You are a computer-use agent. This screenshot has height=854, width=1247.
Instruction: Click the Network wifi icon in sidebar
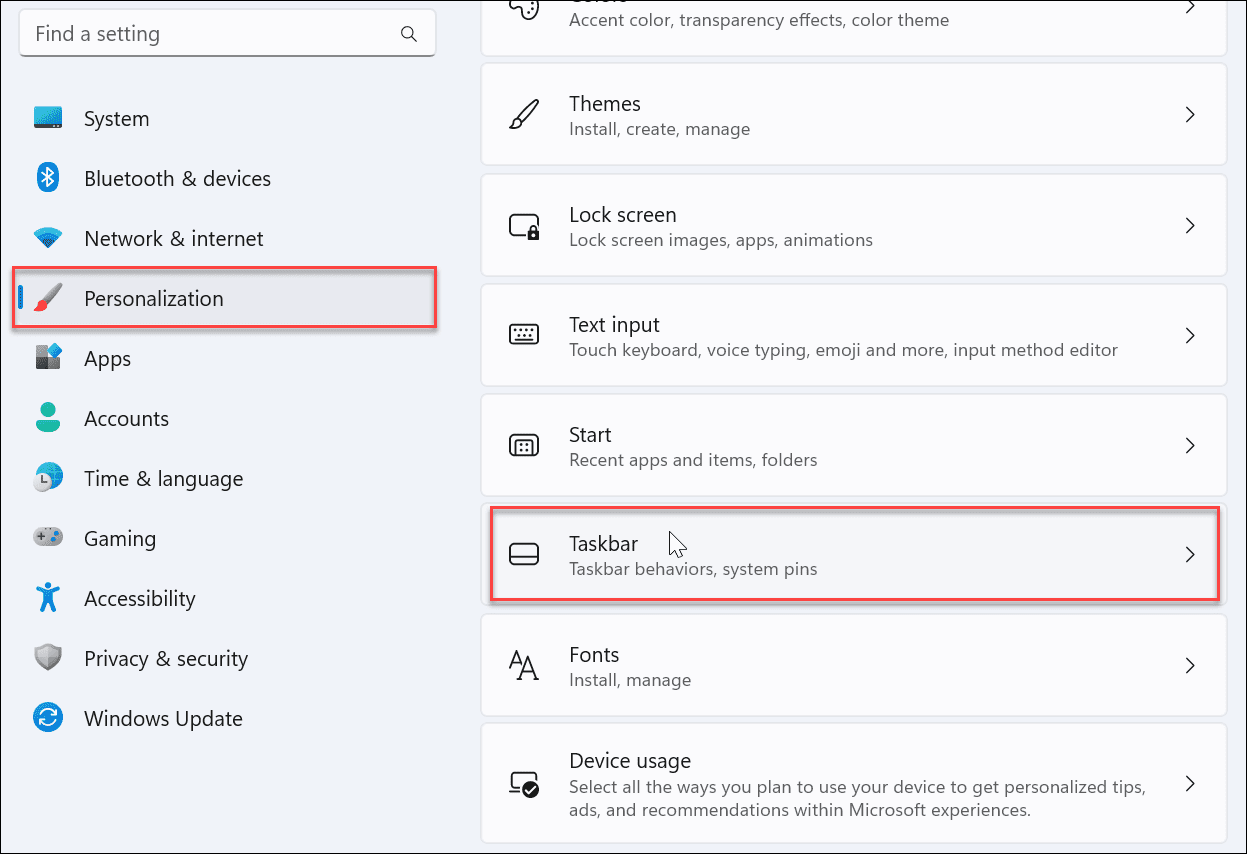point(48,238)
